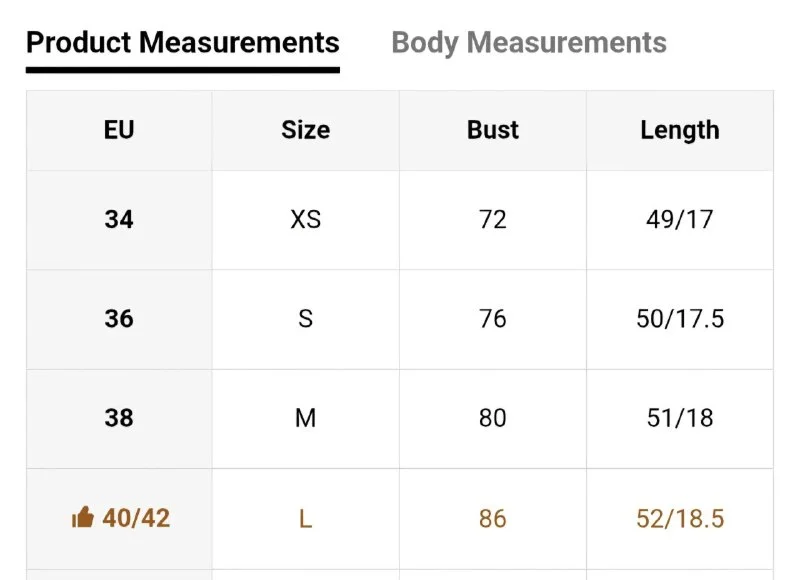Viewport: 800px width, 580px height.
Task: Select the recommended 40/42 size label
Action: 136,518
